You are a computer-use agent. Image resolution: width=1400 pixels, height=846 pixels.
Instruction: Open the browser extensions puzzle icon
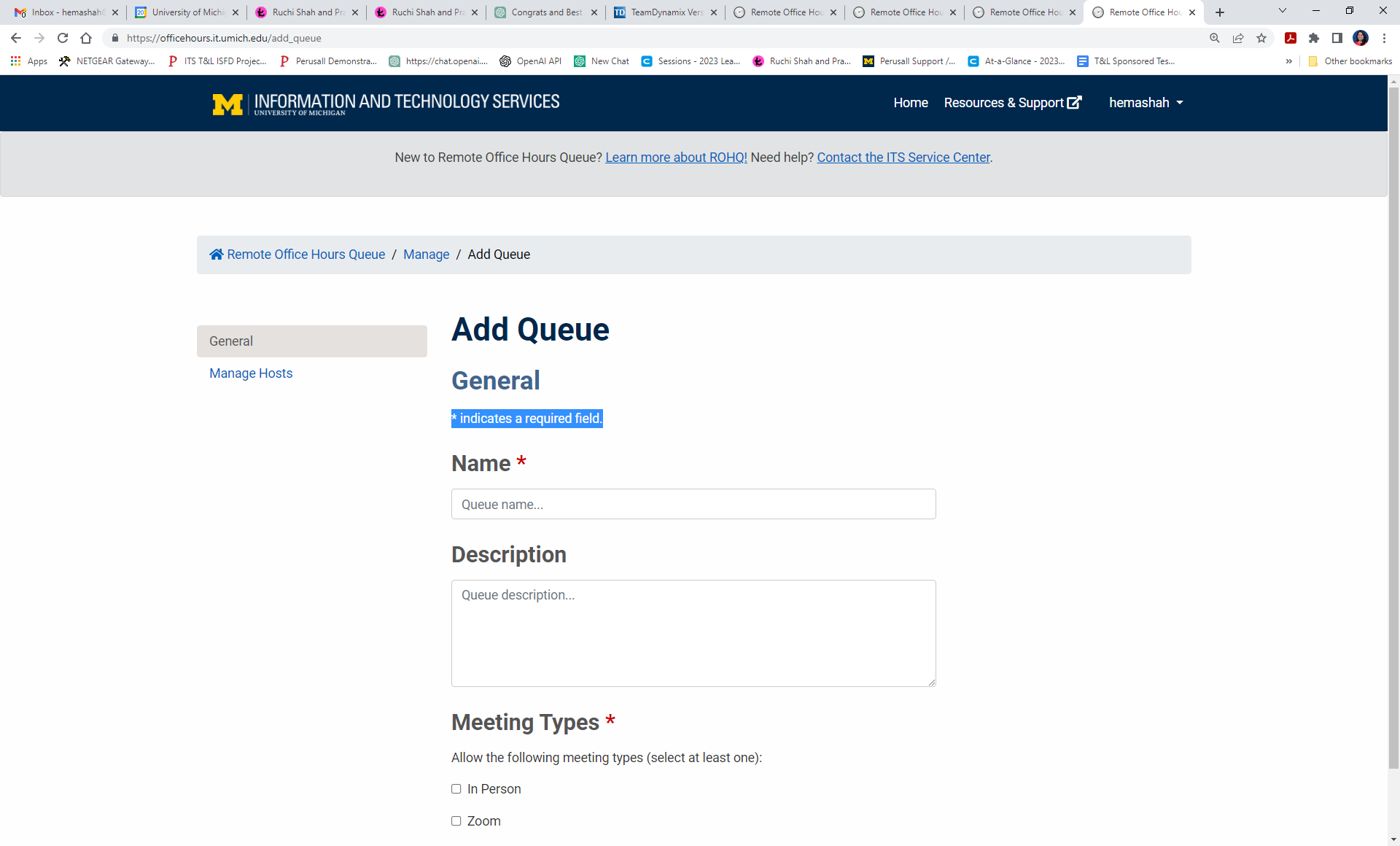click(1314, 38)
